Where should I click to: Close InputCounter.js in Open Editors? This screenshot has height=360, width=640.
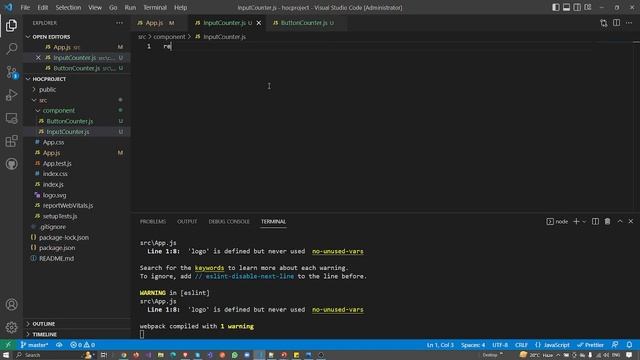click(x=38, y=58)
